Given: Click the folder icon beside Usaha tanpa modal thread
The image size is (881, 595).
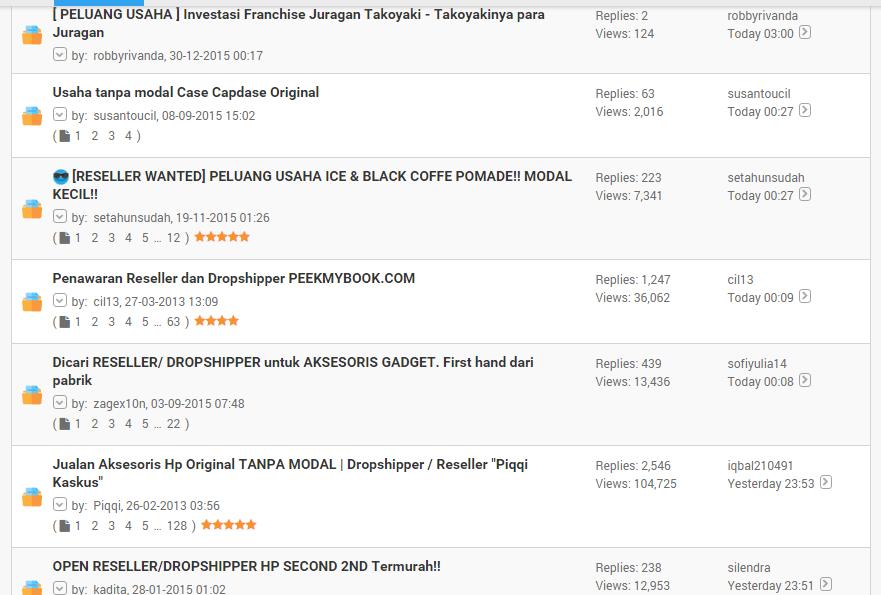Looking at the screenshot, I should pos(32,116).
